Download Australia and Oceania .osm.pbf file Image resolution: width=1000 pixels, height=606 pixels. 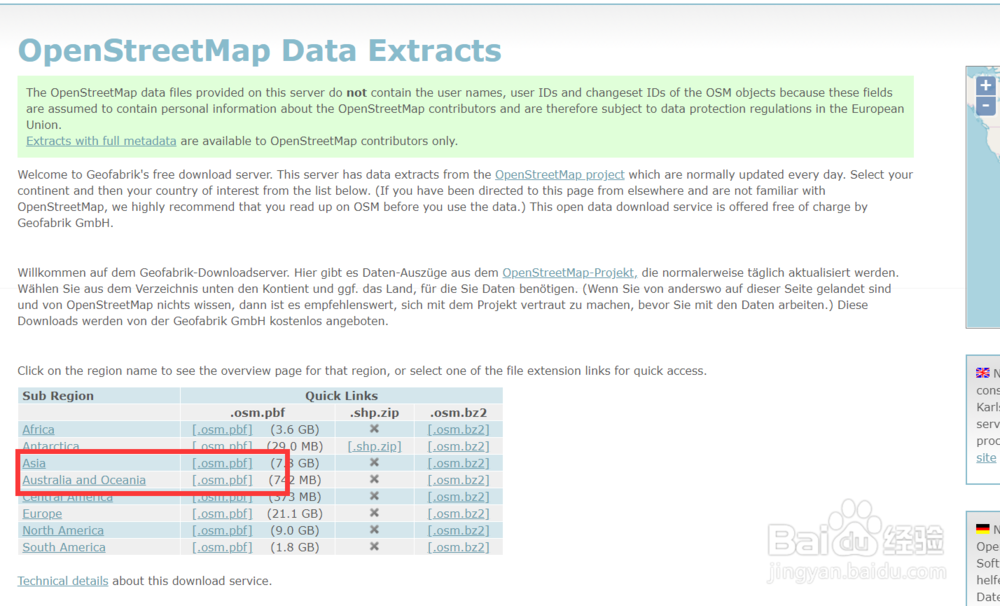tap(222, 480)
